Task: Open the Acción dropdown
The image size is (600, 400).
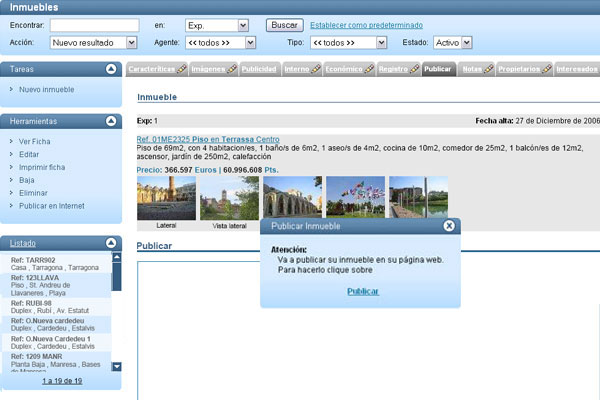Action: pos(132,43)
